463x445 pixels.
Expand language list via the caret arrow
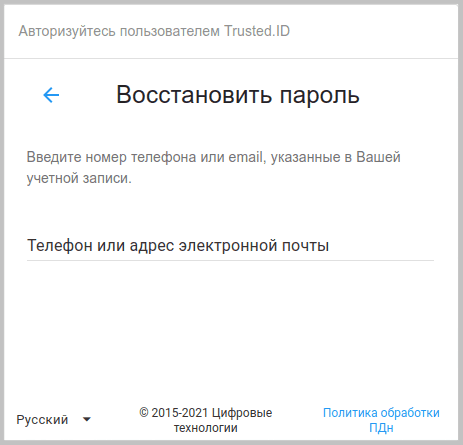[87, 420]
